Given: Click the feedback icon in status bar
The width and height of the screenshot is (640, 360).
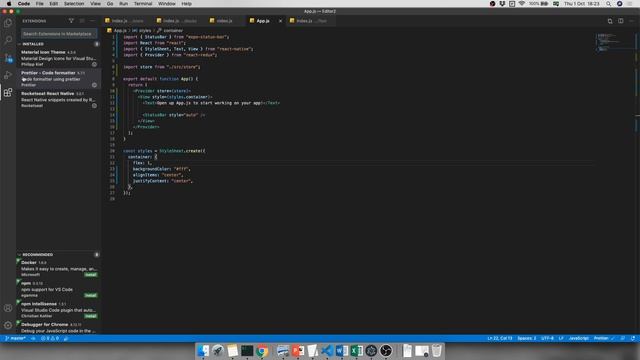Looking at the screenshot, I should tap(622, 338).
